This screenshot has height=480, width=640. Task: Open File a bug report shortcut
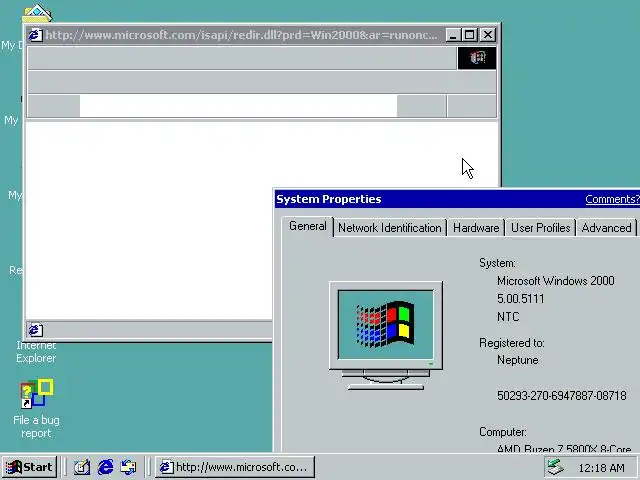point(36,409)
